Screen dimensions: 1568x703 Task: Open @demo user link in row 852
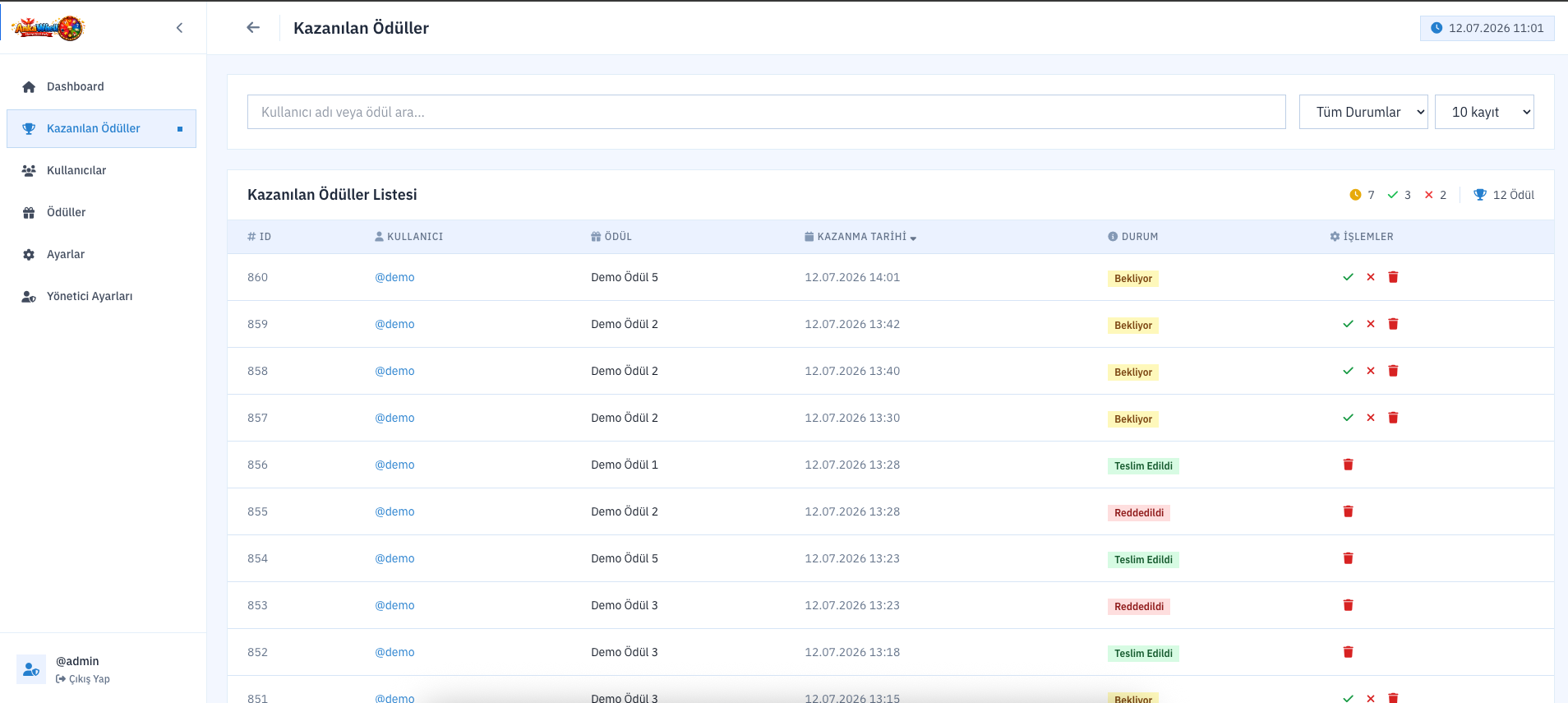click(x=394, y=652)
